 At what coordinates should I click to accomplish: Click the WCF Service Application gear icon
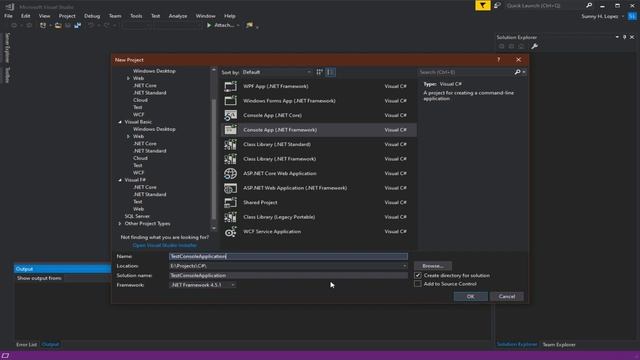click(x=230, y=232)
